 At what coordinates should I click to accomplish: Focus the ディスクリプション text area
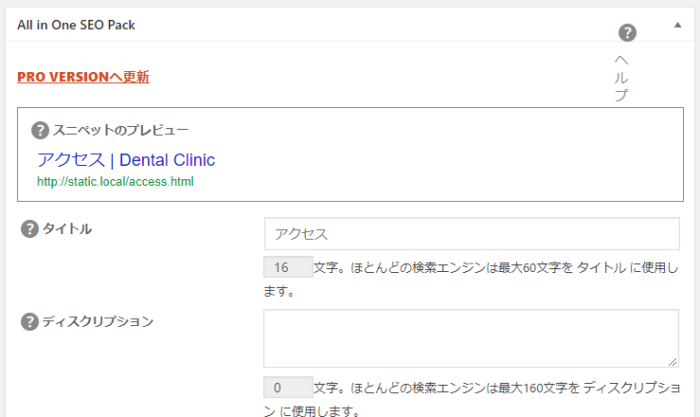click(471, 338)
